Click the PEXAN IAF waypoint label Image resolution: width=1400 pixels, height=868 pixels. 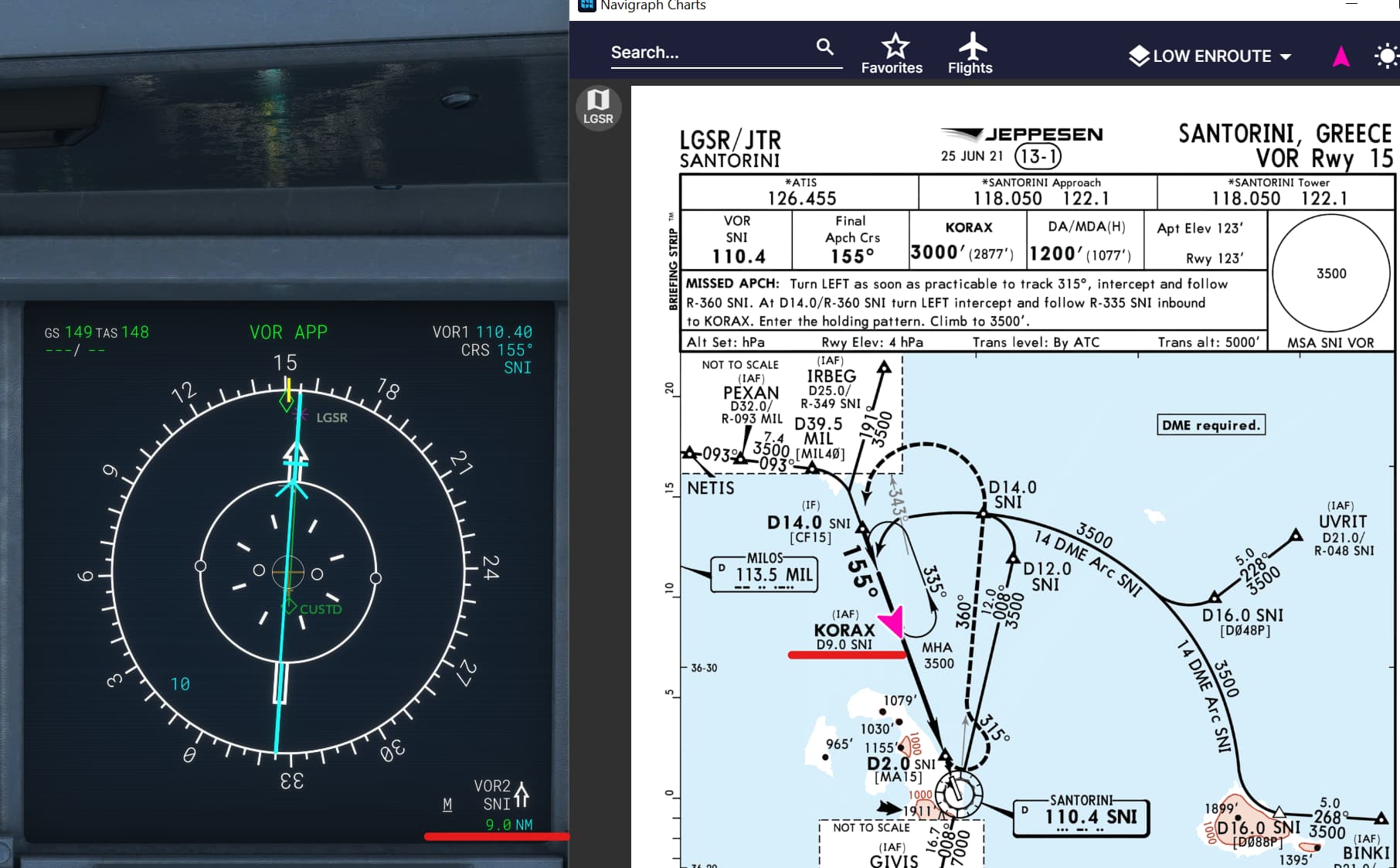(751, 399)
